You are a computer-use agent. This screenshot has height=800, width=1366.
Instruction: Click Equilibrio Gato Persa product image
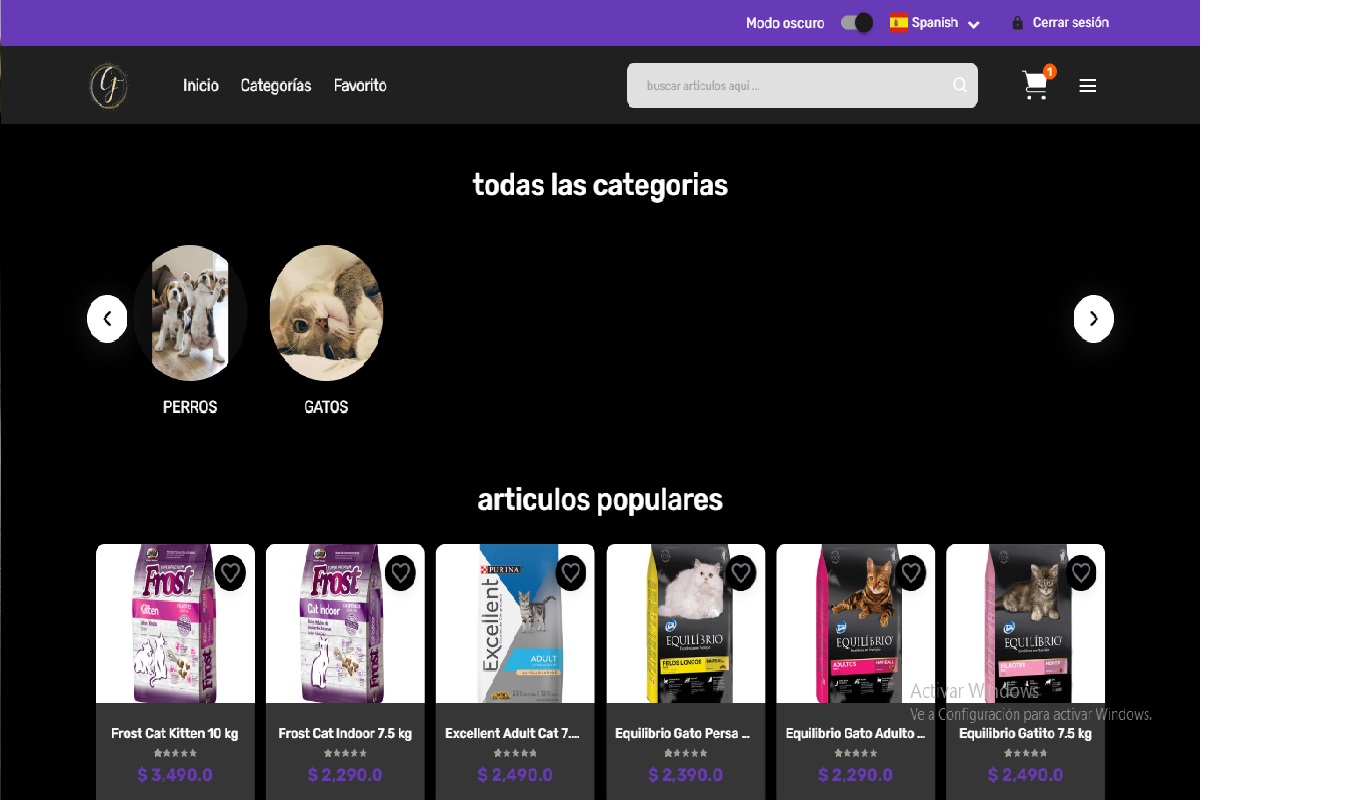tap(685, 624)
